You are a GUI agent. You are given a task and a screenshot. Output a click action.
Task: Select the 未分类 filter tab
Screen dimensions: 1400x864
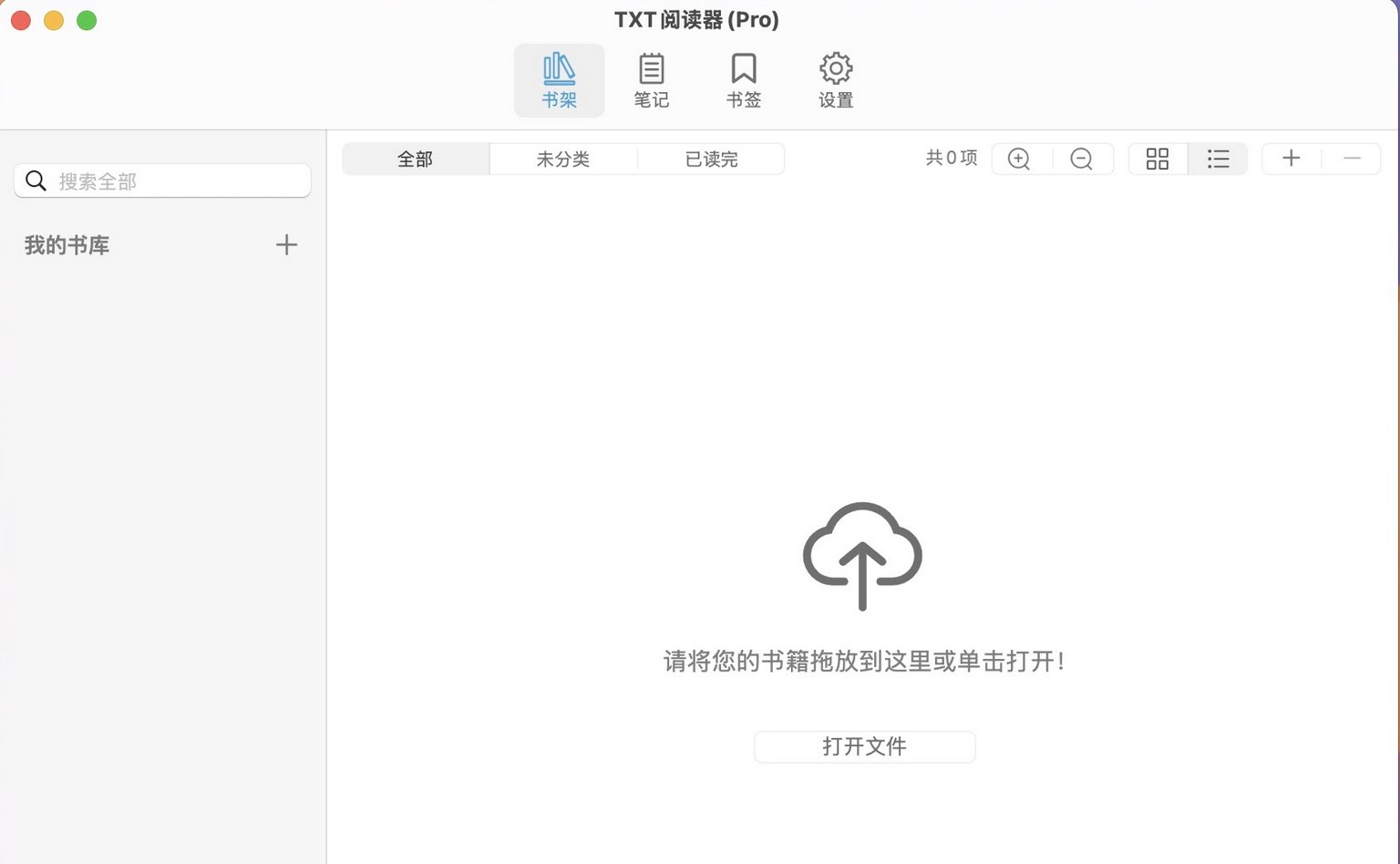tap(563, 159)
